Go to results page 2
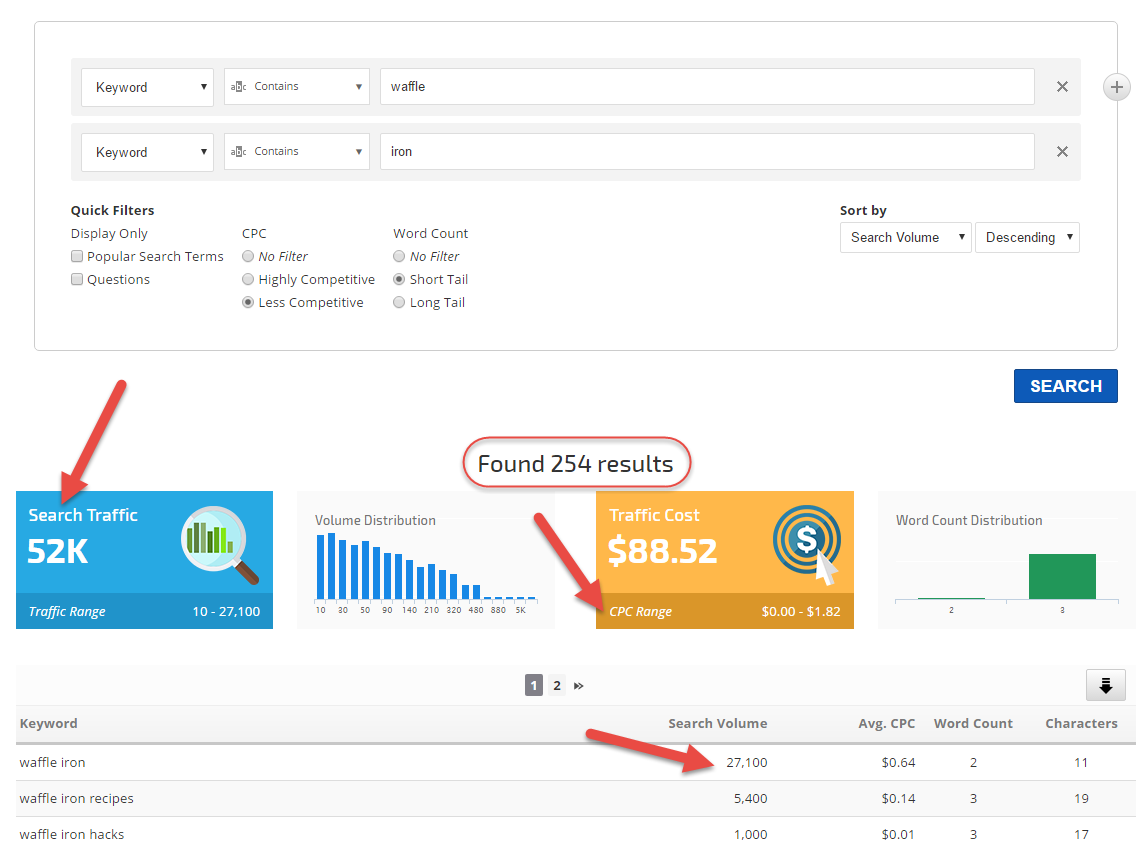The width and height of the screenshot is (1141, 846). [x=557, y=686]
